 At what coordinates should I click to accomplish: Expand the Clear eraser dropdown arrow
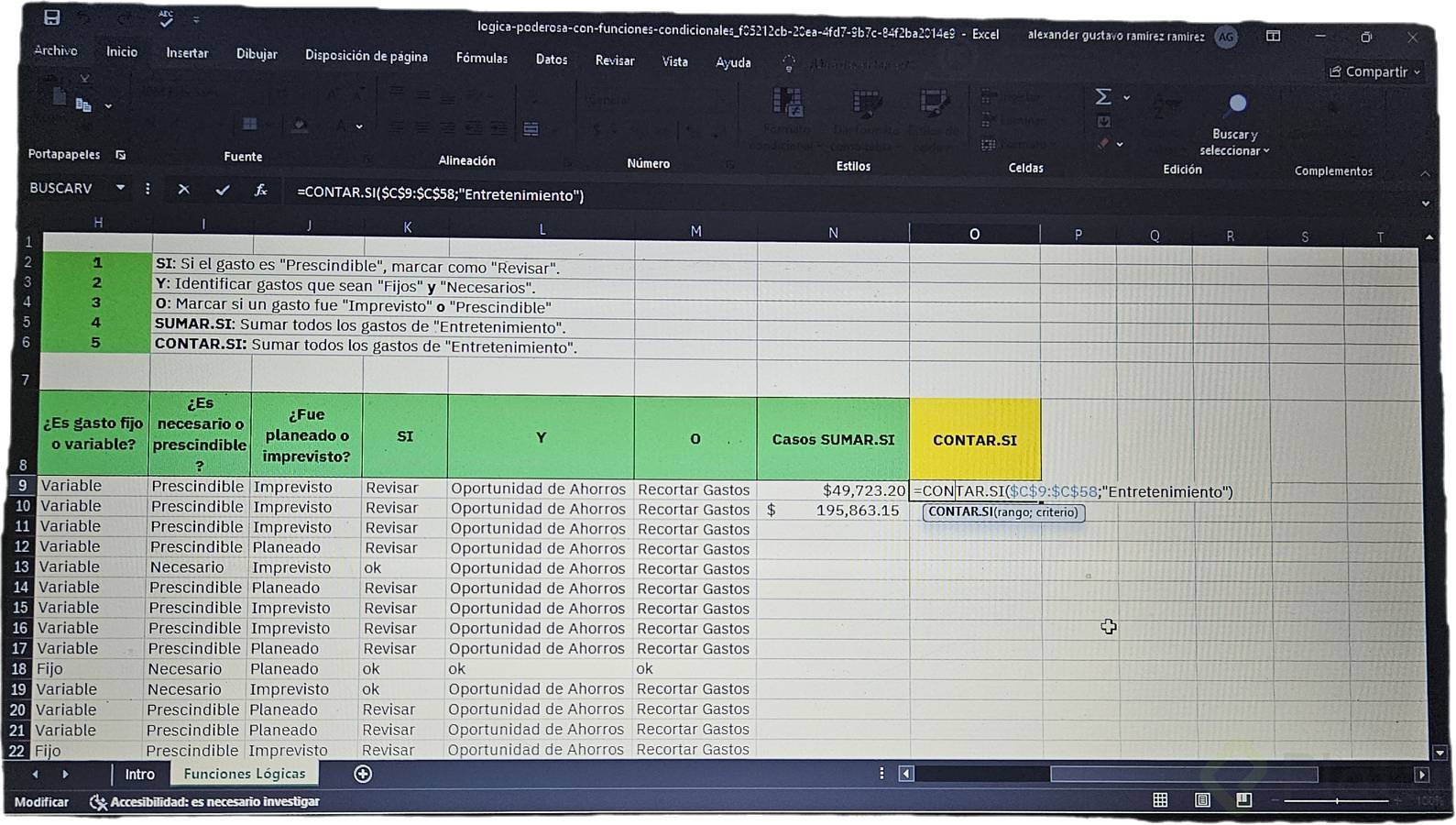(1120, 144)
